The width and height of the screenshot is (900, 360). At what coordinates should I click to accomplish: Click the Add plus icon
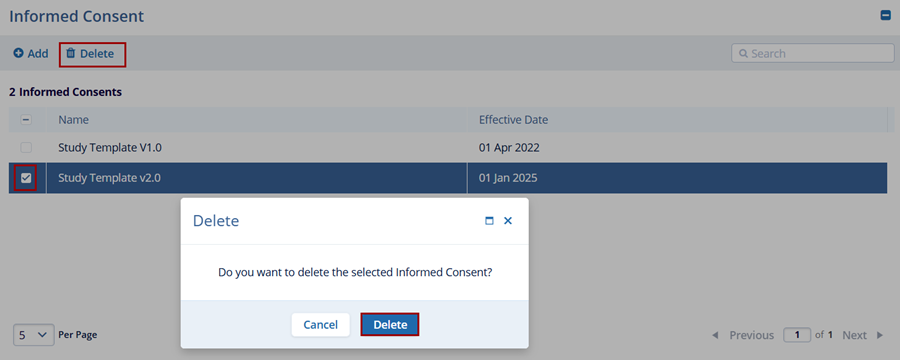[18, 53]
